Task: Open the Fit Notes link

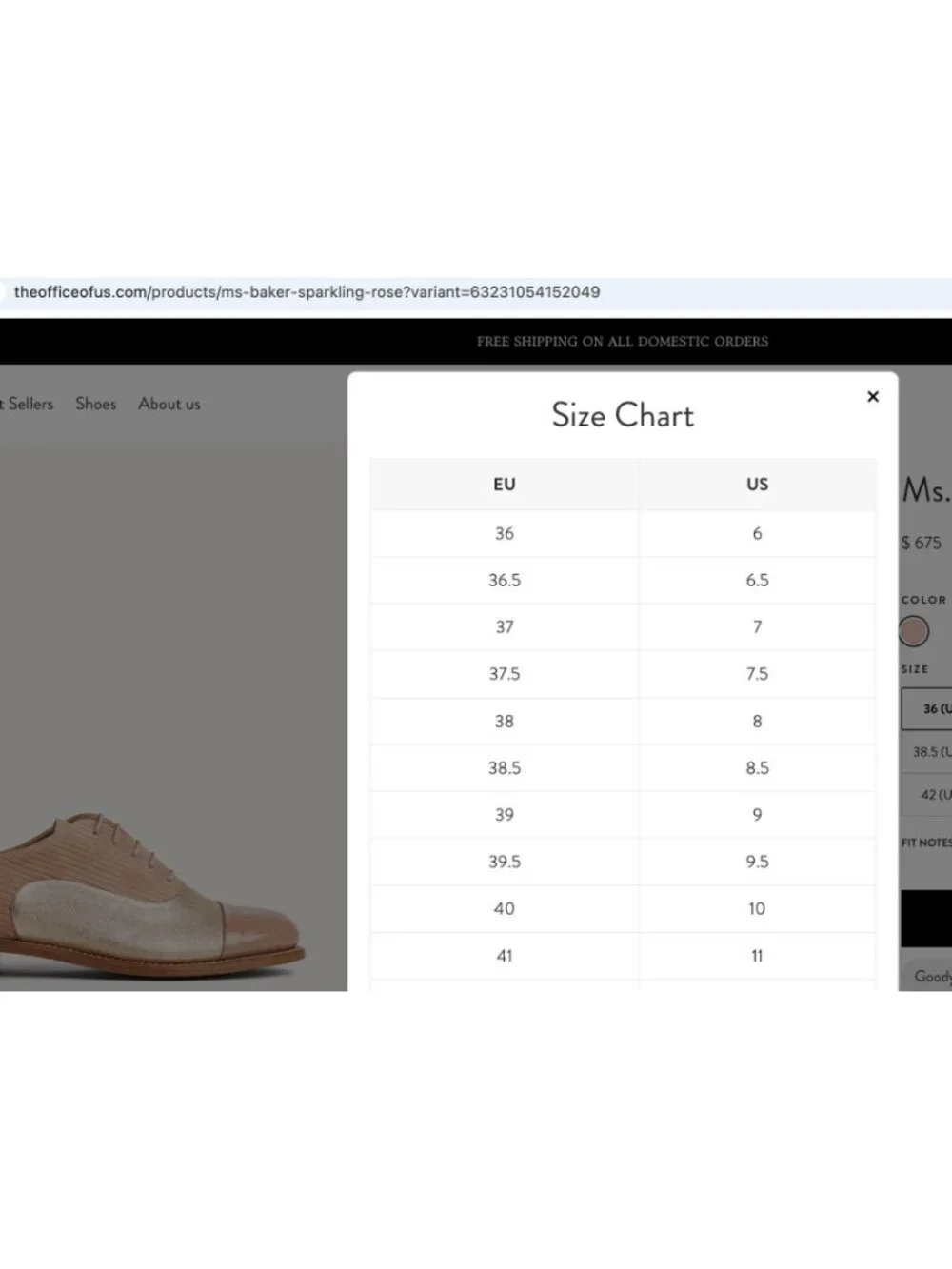Action: click(926, 843)
